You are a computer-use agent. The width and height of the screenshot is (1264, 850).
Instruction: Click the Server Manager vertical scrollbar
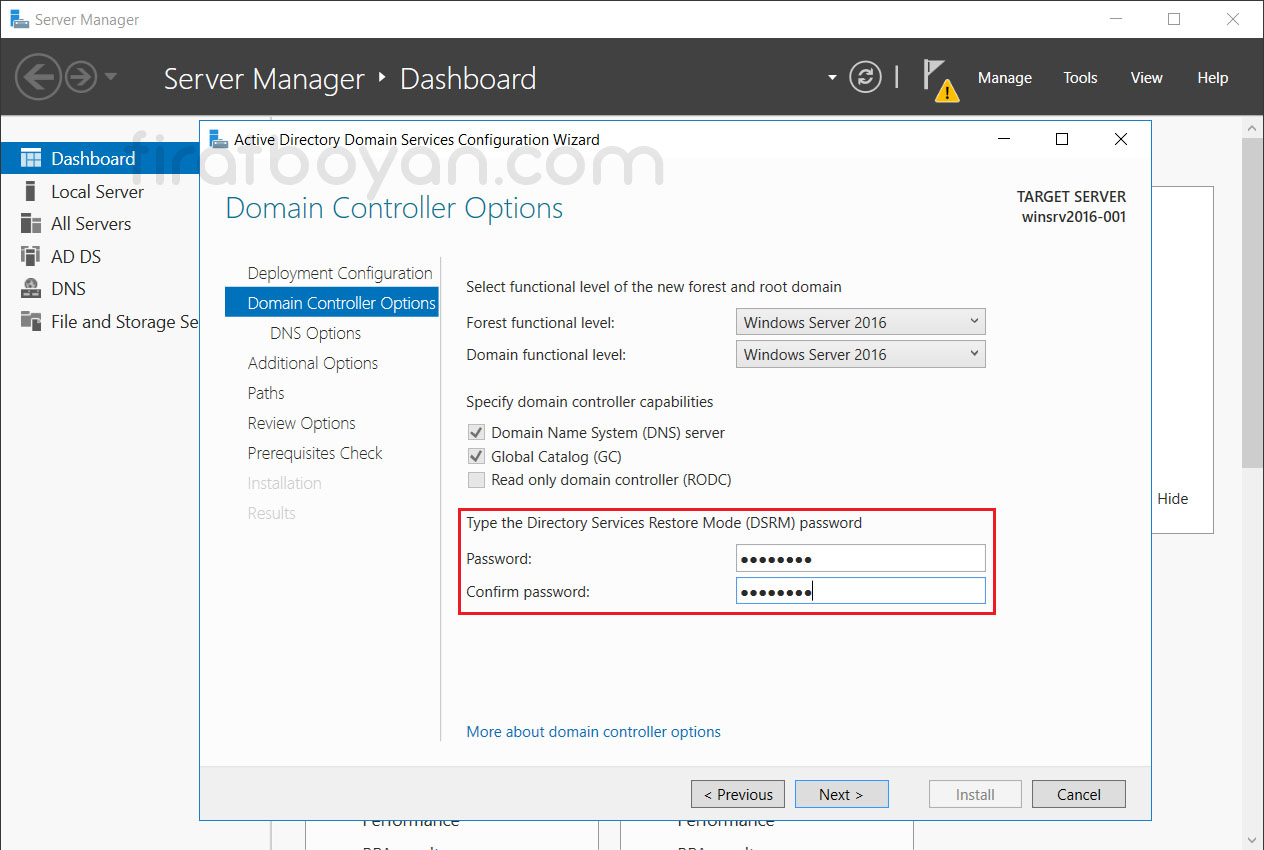(x=1253, y=302)
